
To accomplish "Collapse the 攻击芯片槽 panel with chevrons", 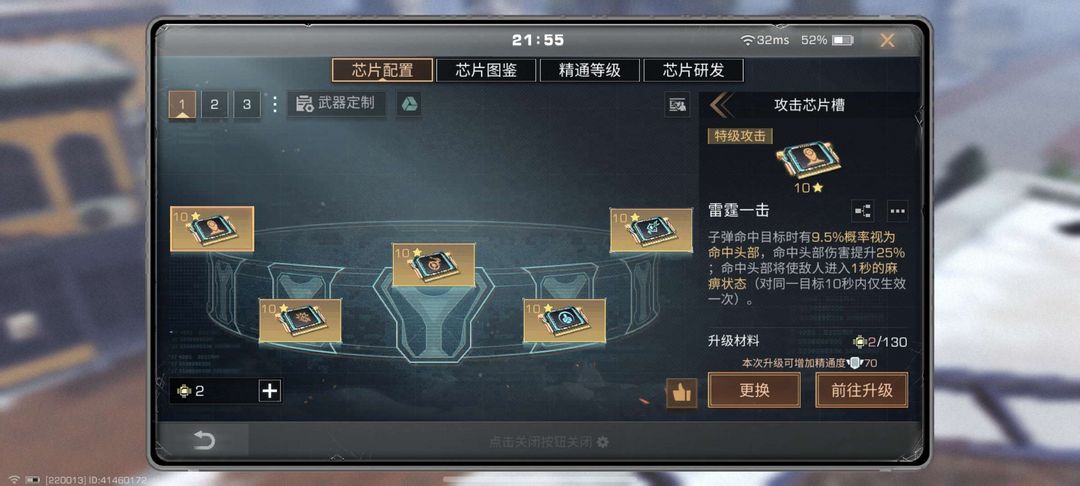I will (720, 105).
